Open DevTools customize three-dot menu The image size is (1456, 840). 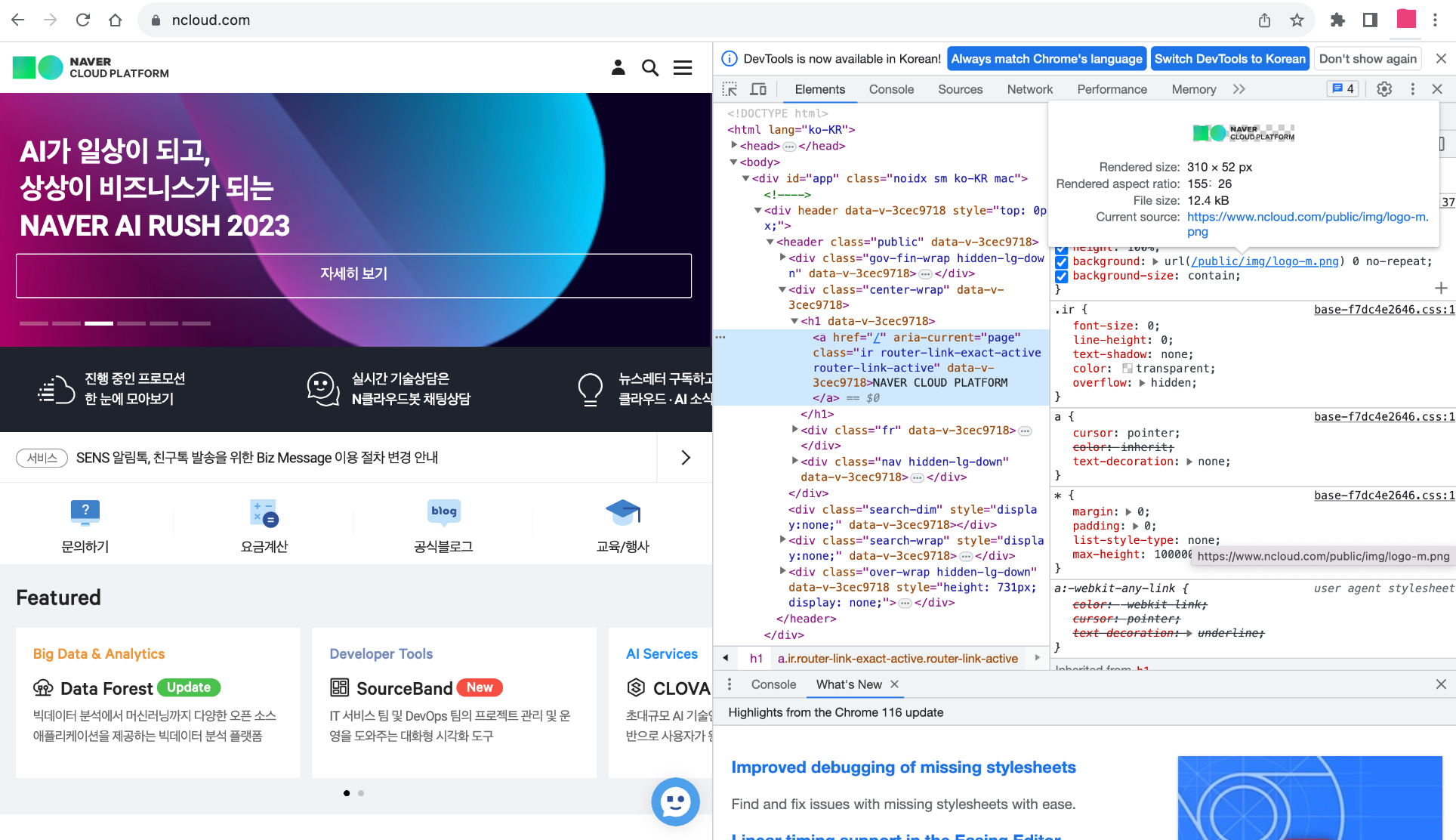[x=1413, y=89]
